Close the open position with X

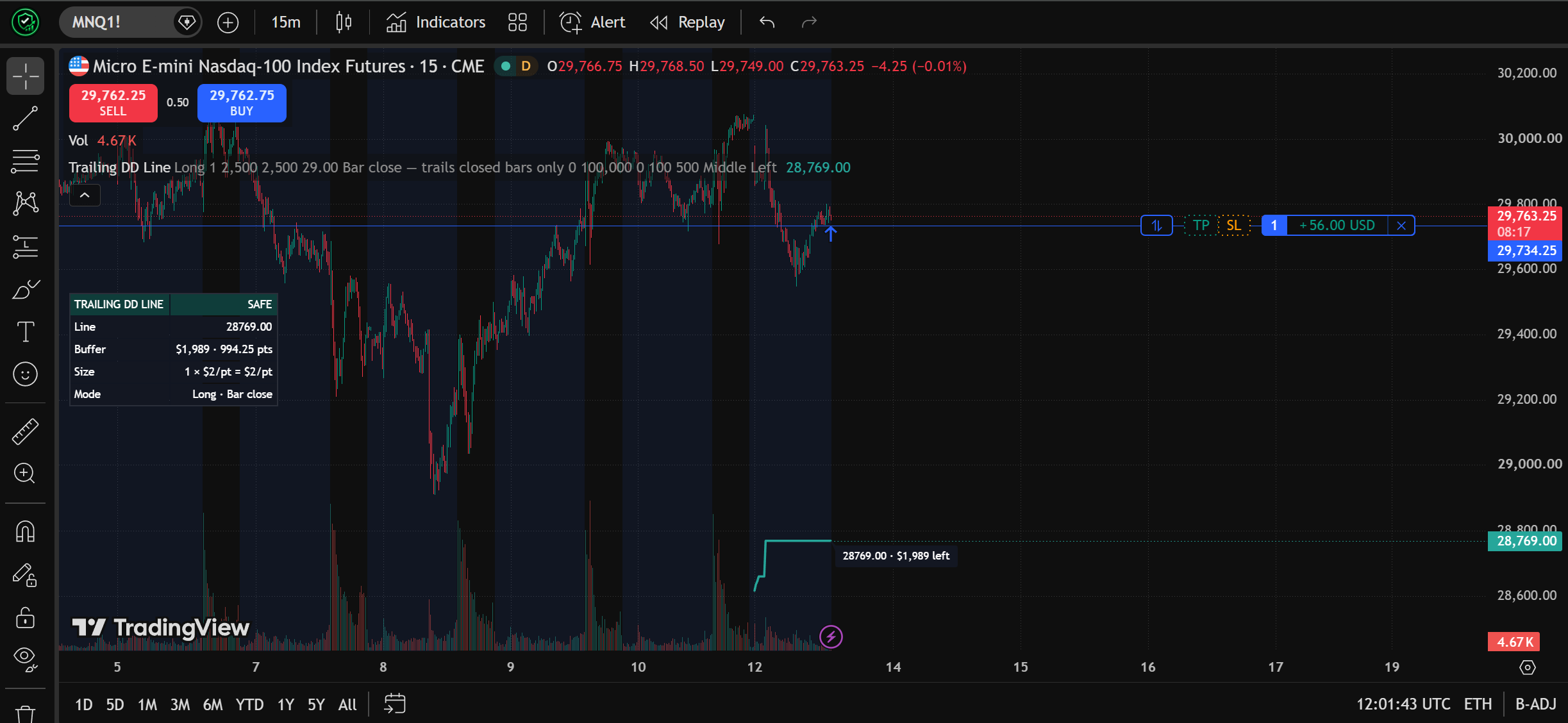point(1401,226)
